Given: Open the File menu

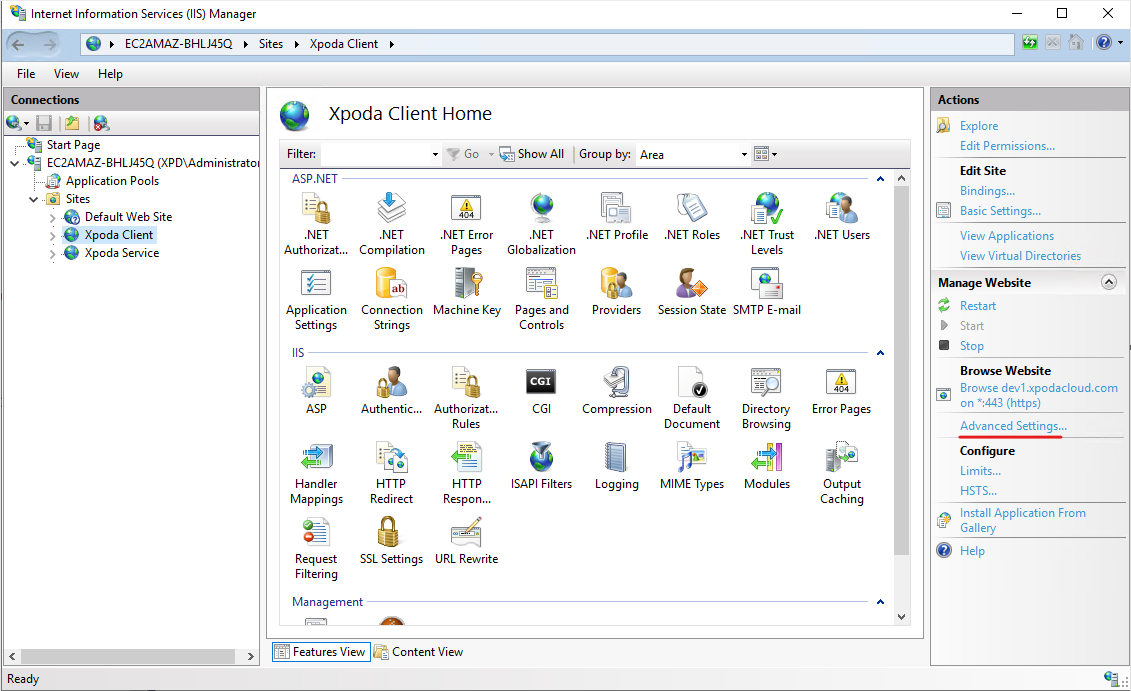Looking at the screenshot, I should (x=26, y=74).
